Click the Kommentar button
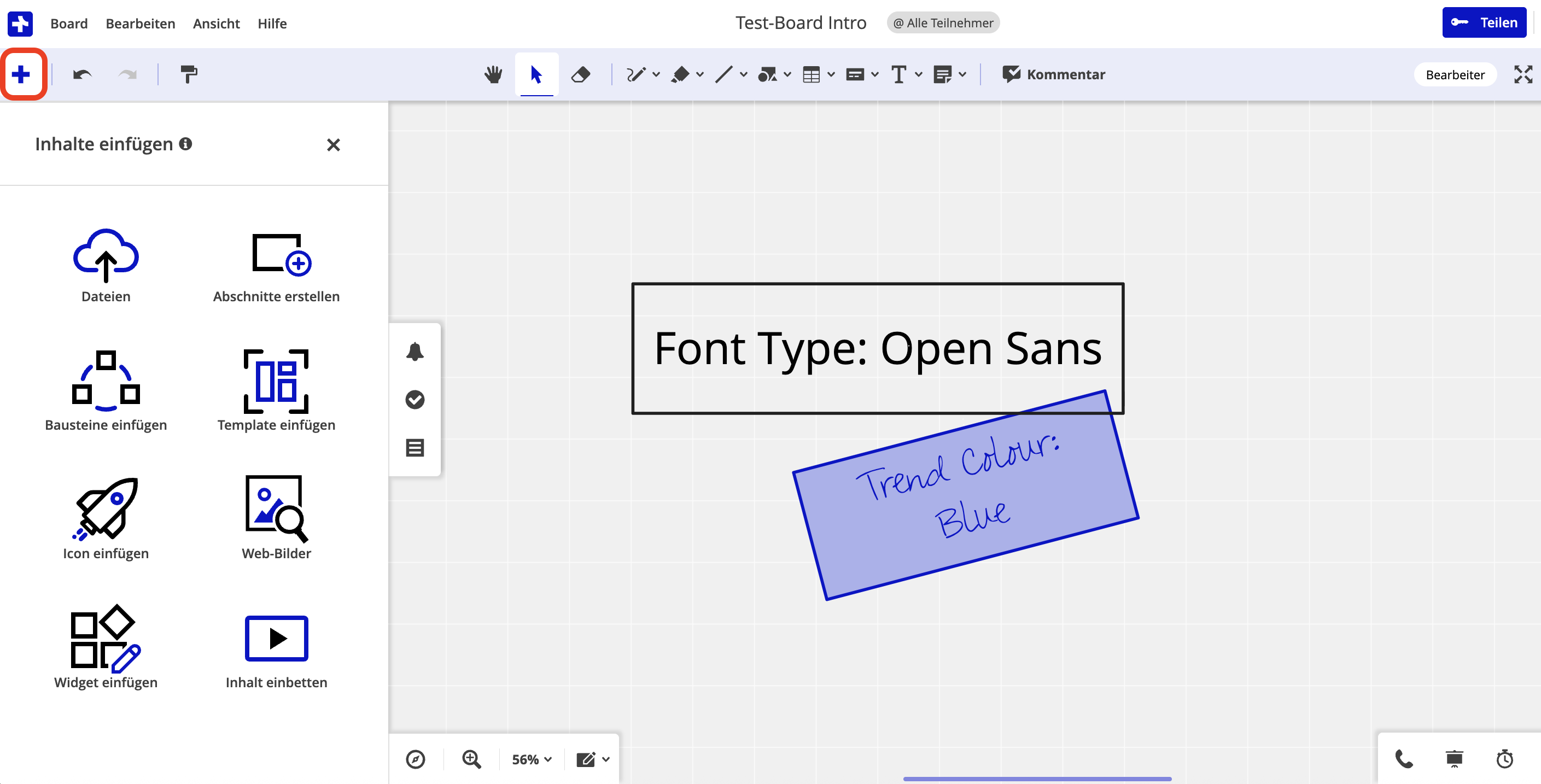The width and height of the screenshot is (1541, 784). 1053,74
